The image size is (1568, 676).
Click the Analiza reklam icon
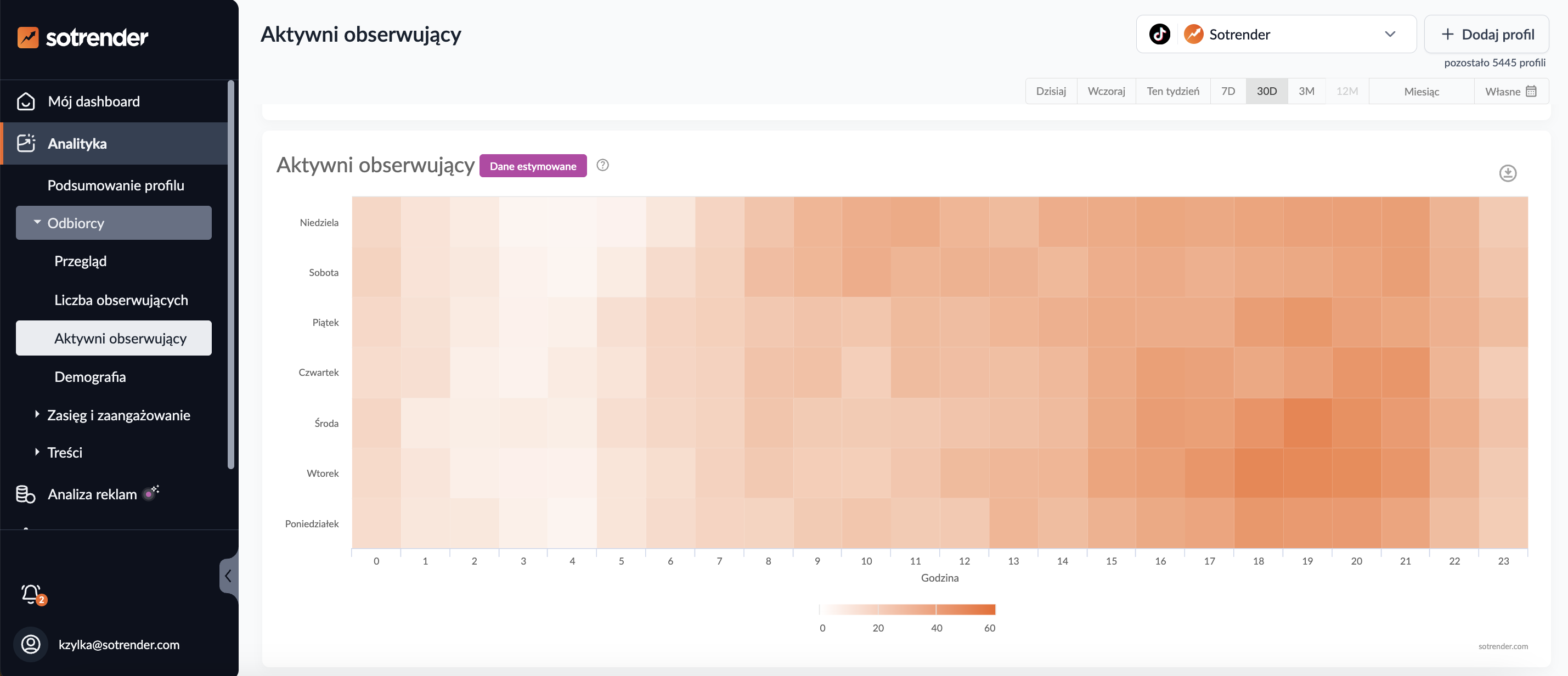pyautogui.click(x=26, y=494)
